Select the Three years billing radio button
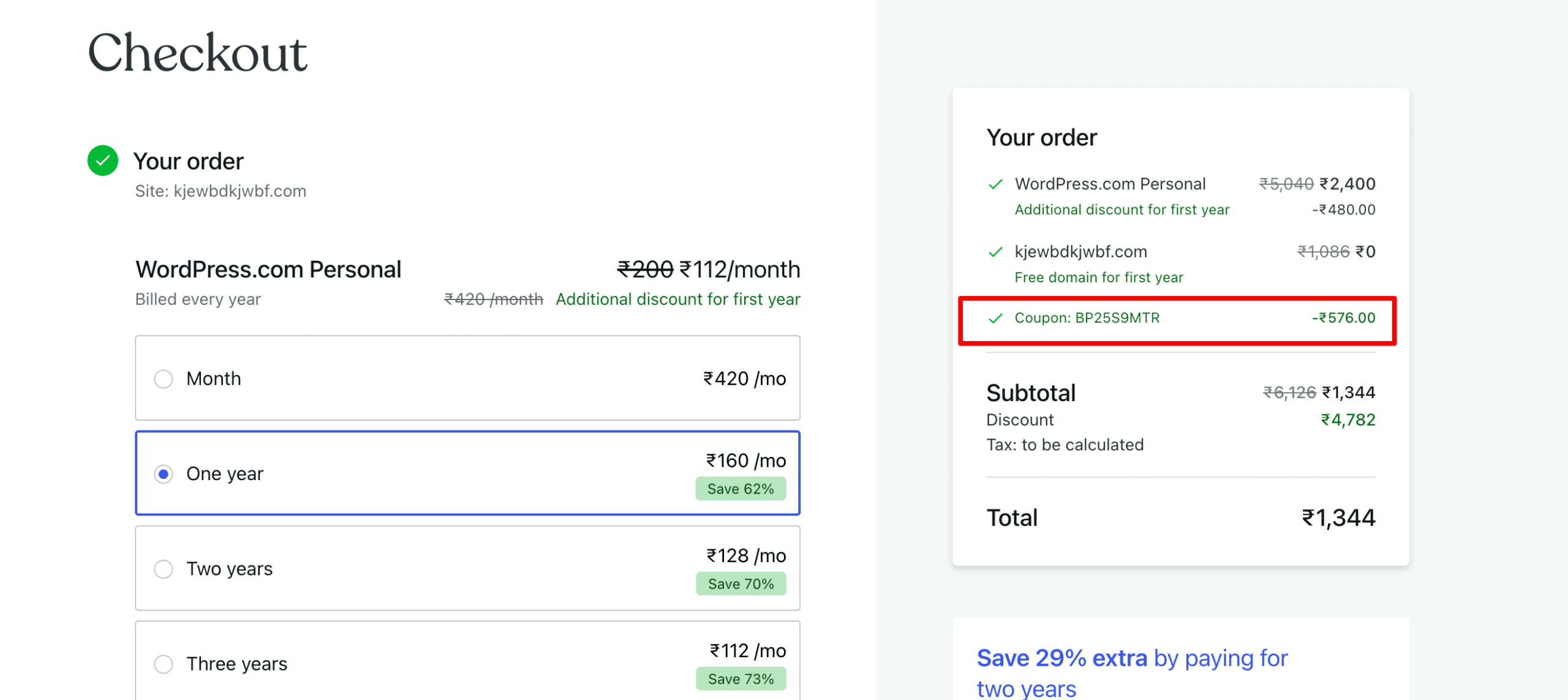Screen dimensions: 1568x700 [x=163, y=664]
